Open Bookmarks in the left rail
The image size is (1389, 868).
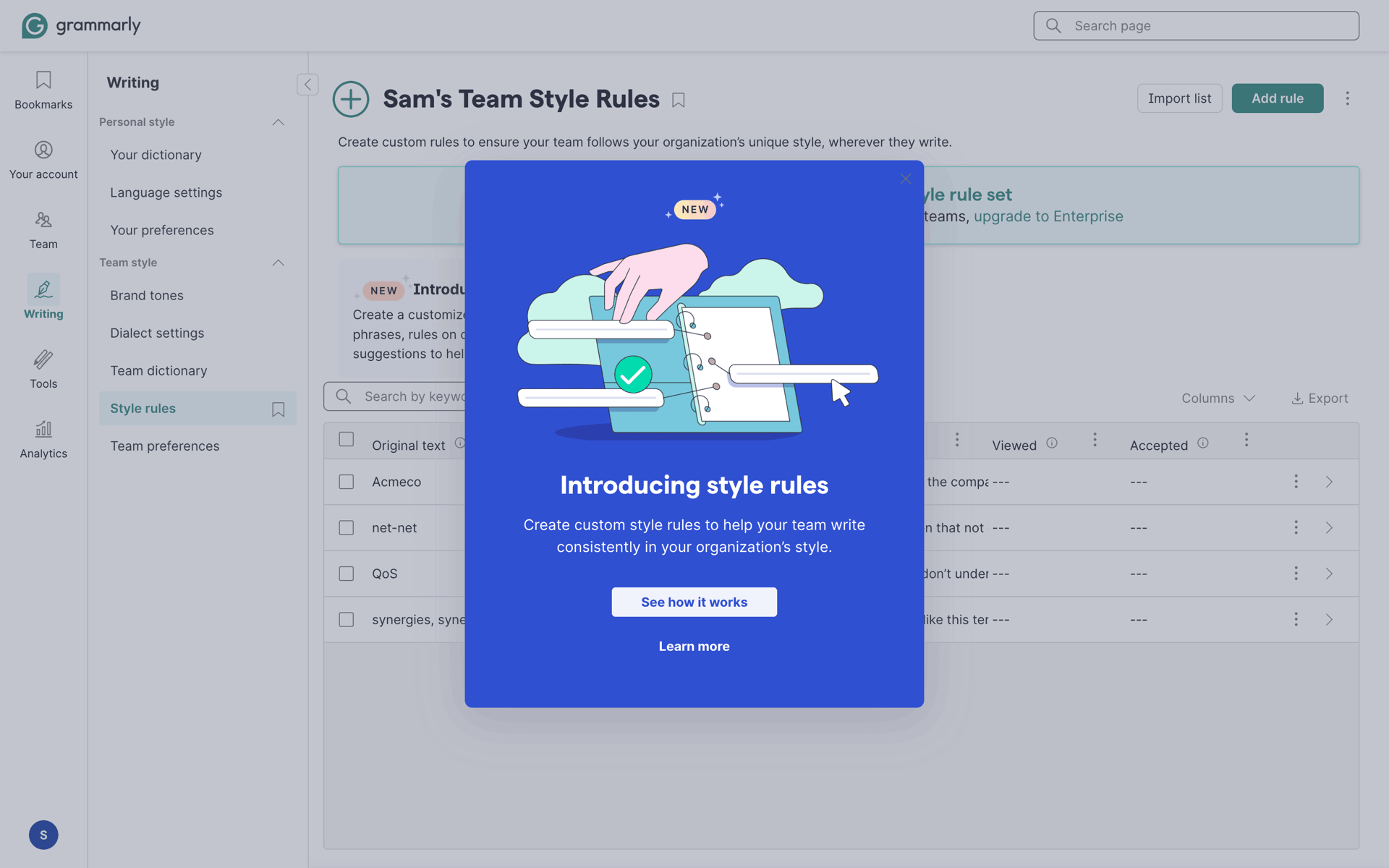(x=43, y=90)
